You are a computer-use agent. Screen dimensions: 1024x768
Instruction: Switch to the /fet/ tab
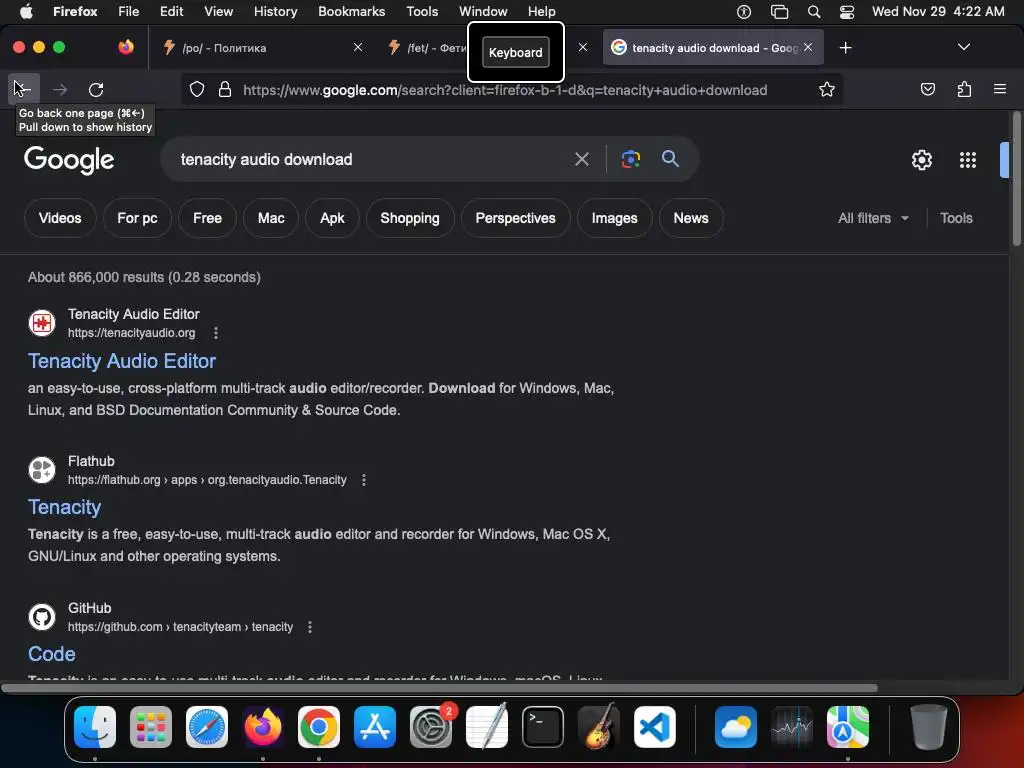click(x=428, y=48)
